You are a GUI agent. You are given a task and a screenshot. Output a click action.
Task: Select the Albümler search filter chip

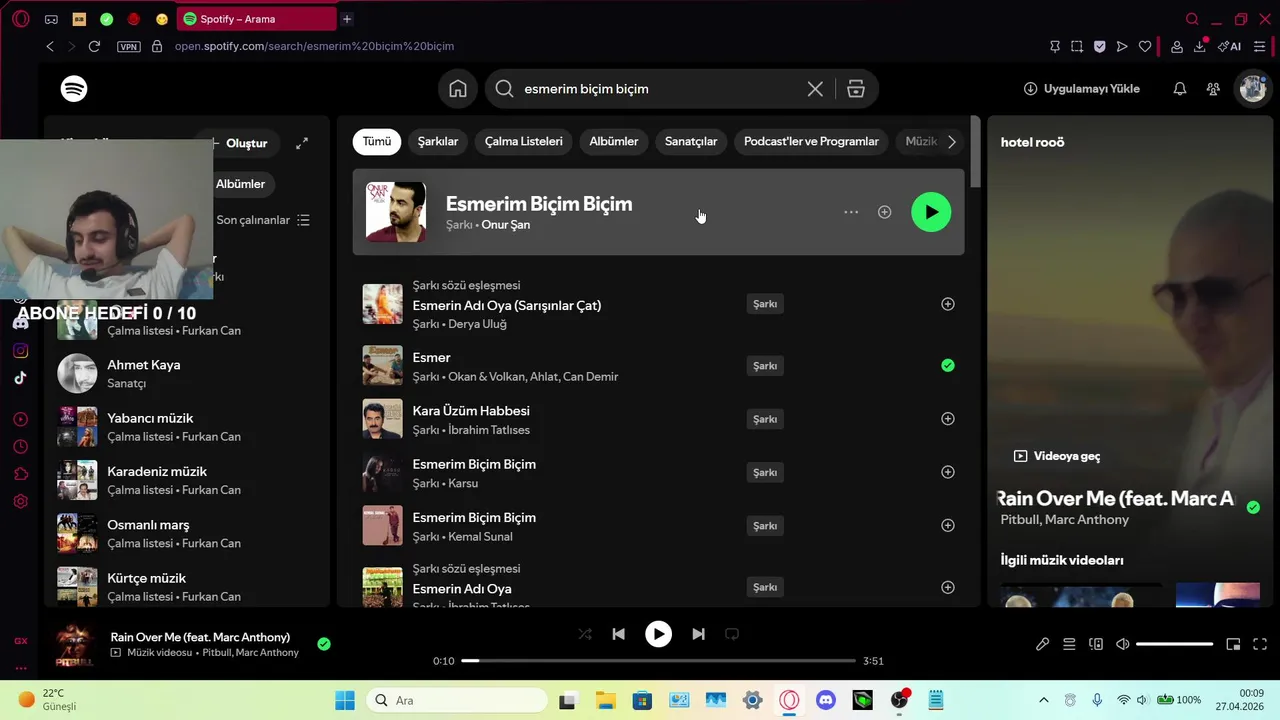pyautogui.click(x=614, y=142)
